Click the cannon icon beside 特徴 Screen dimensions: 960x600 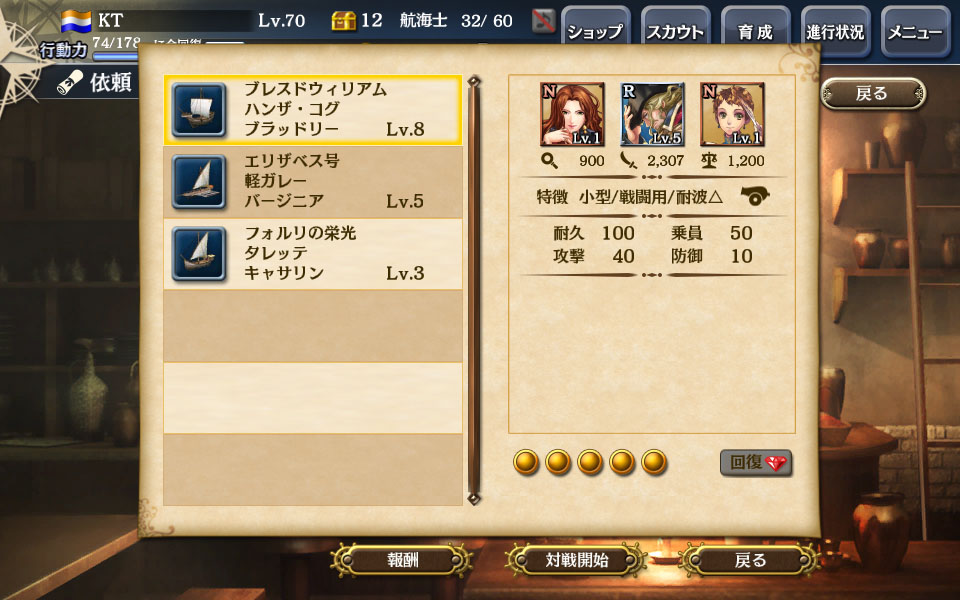(755, 196)
